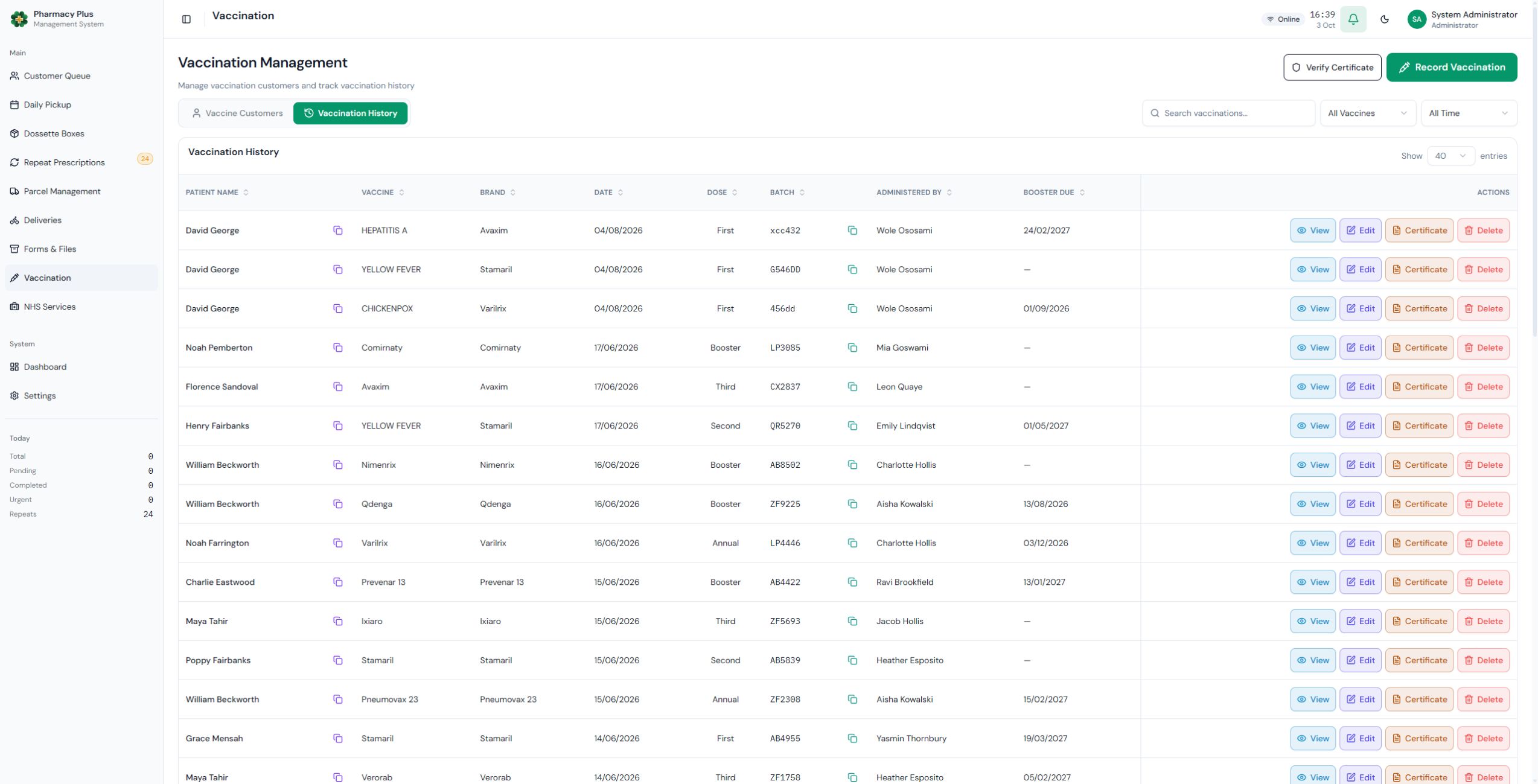Viewport: 1538px width, 784px height.
Task: Open the All Time period dropdown
Action: [x=1469, y=113]
